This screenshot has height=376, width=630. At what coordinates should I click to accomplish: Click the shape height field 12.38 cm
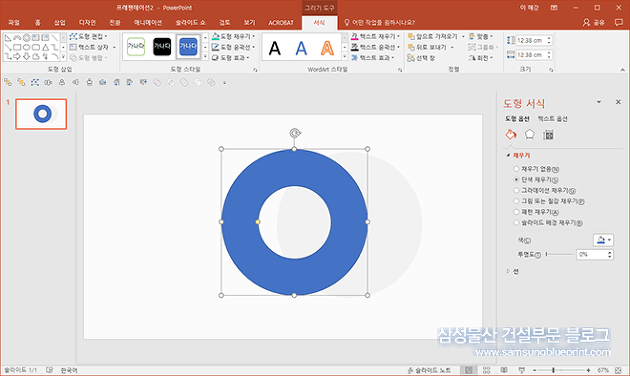click(533, 41)
